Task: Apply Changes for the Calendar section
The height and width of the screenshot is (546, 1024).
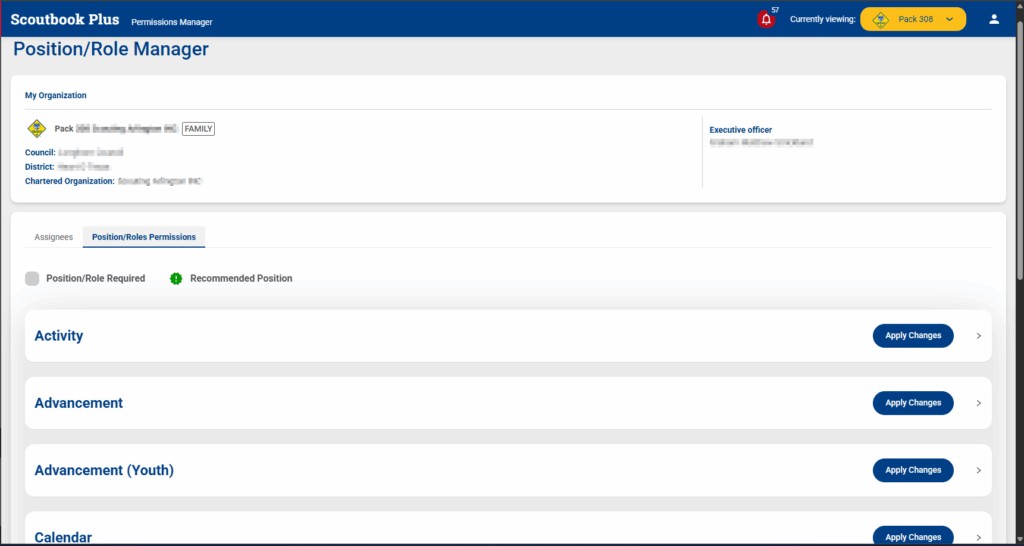Action: pos(913,537)
